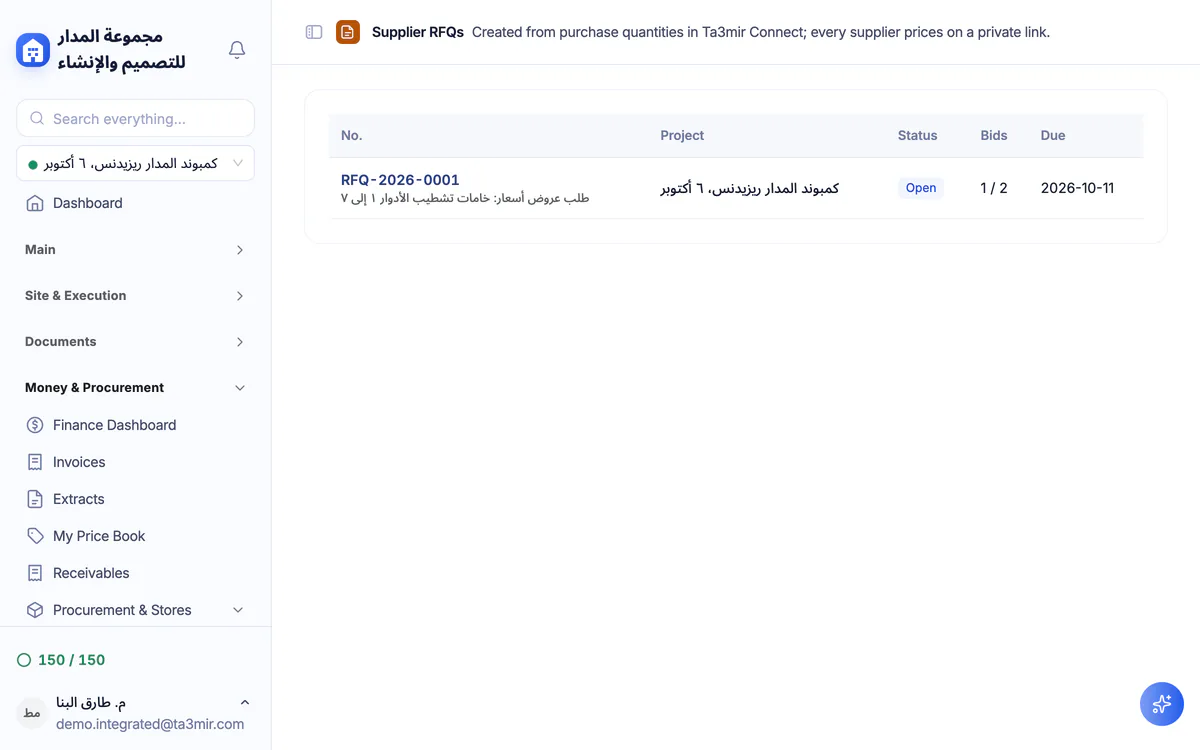Click the Open status badge
This screenshot has height=750, width=1200.
(x=921, y=188)
